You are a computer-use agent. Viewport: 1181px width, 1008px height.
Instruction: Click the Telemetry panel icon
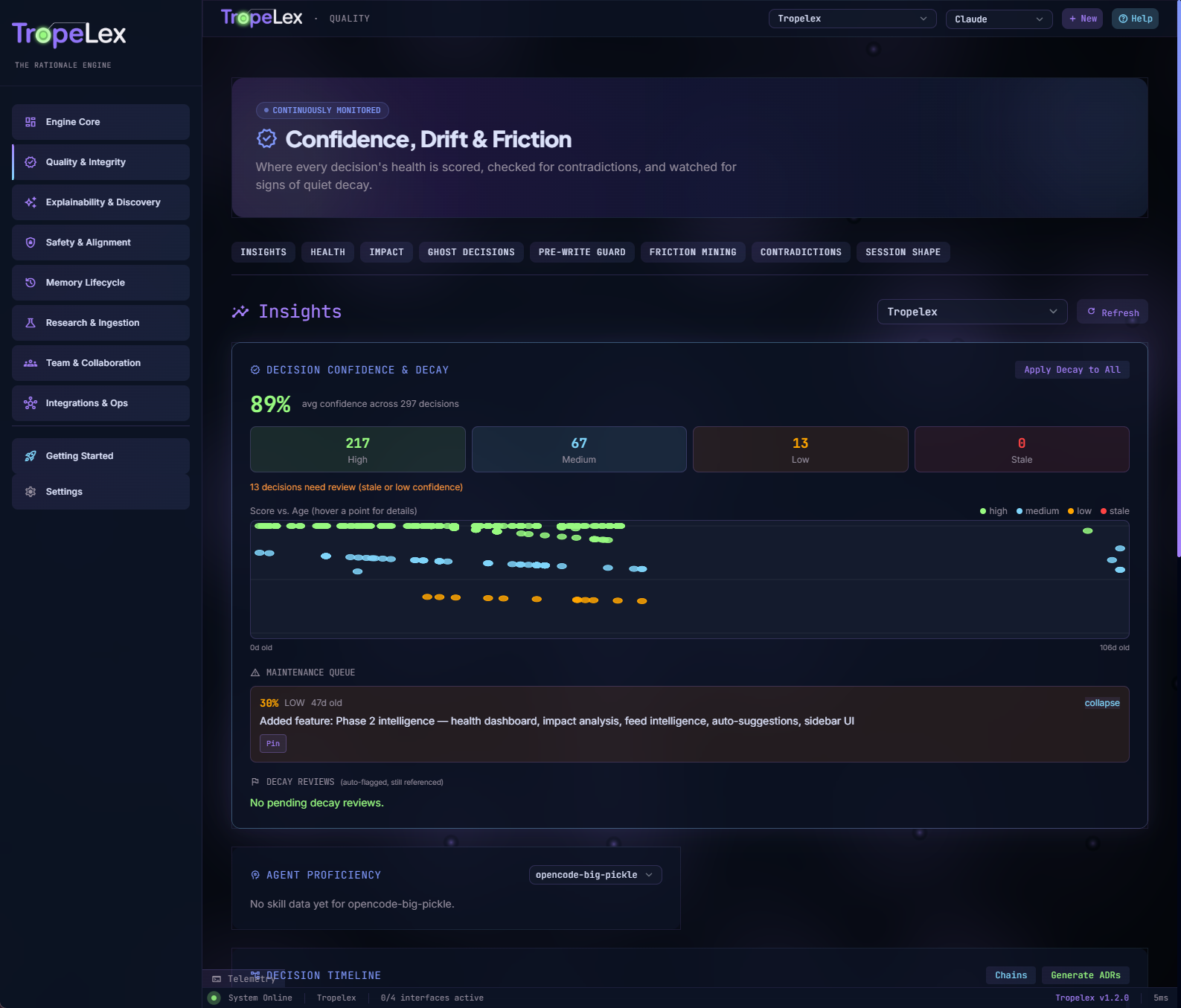pyautogui.click(x=217, y=979)
